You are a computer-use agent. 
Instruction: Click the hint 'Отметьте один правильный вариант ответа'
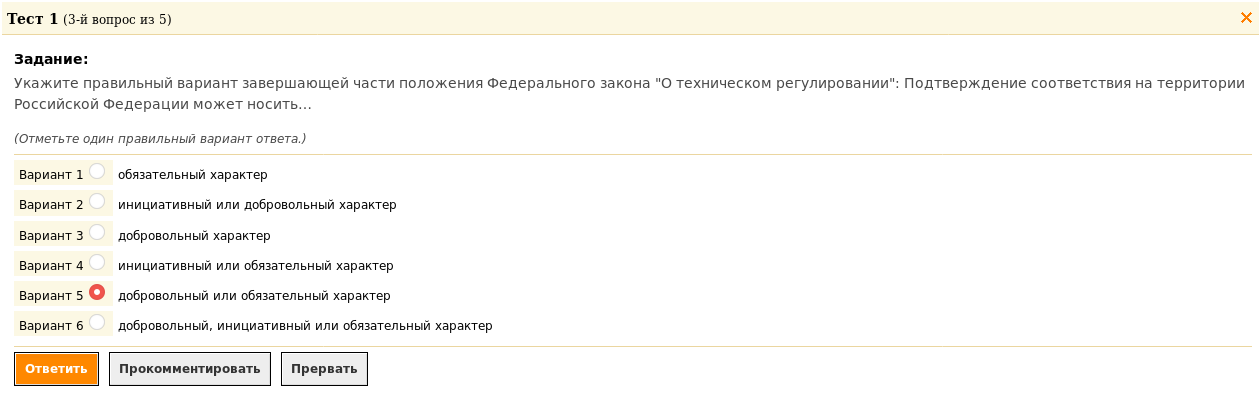pyautogui.click(x=160, y=138)
